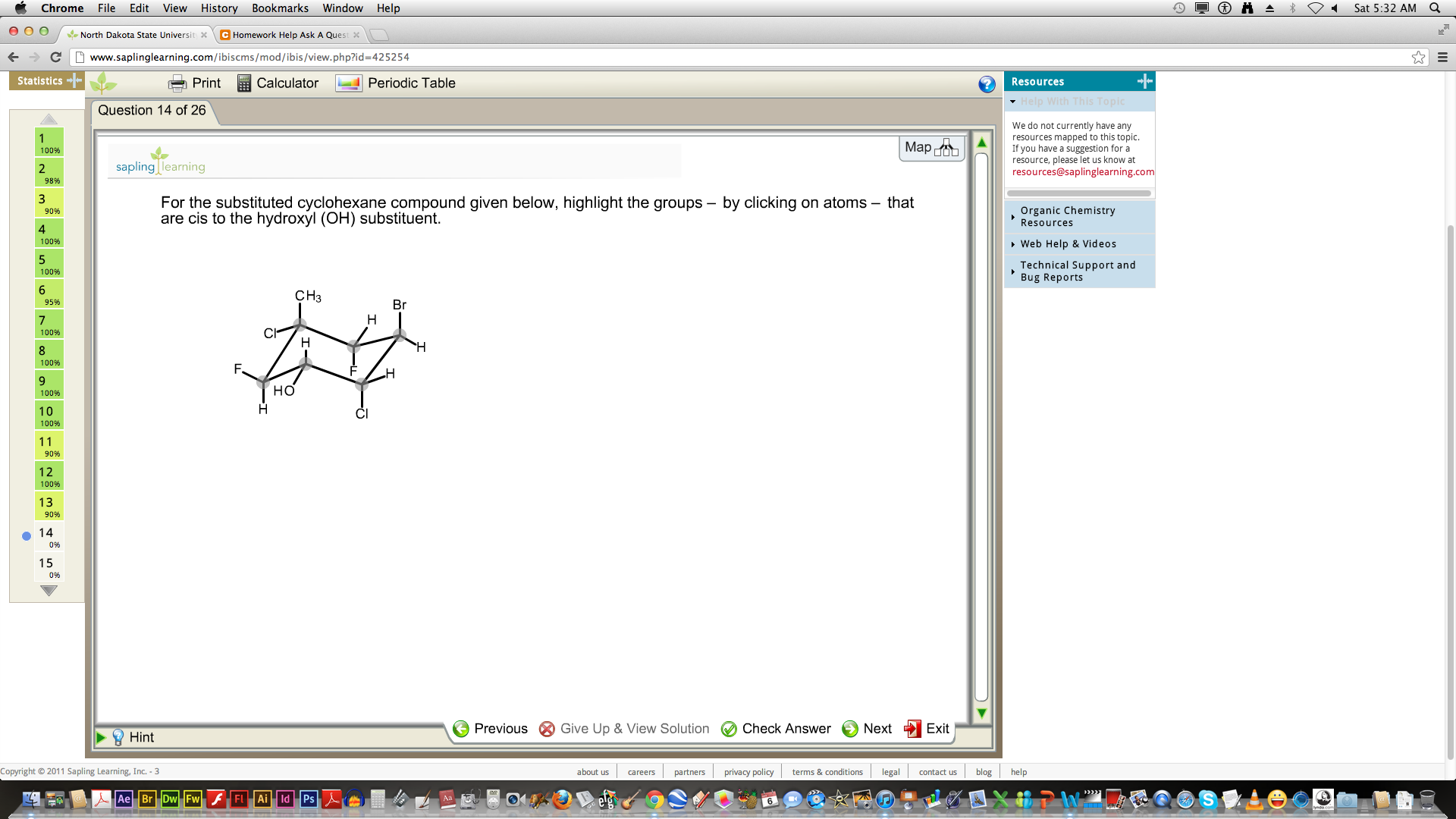1456x819 pixels.
Task: Click the Map button
Action: pos(930,146)
